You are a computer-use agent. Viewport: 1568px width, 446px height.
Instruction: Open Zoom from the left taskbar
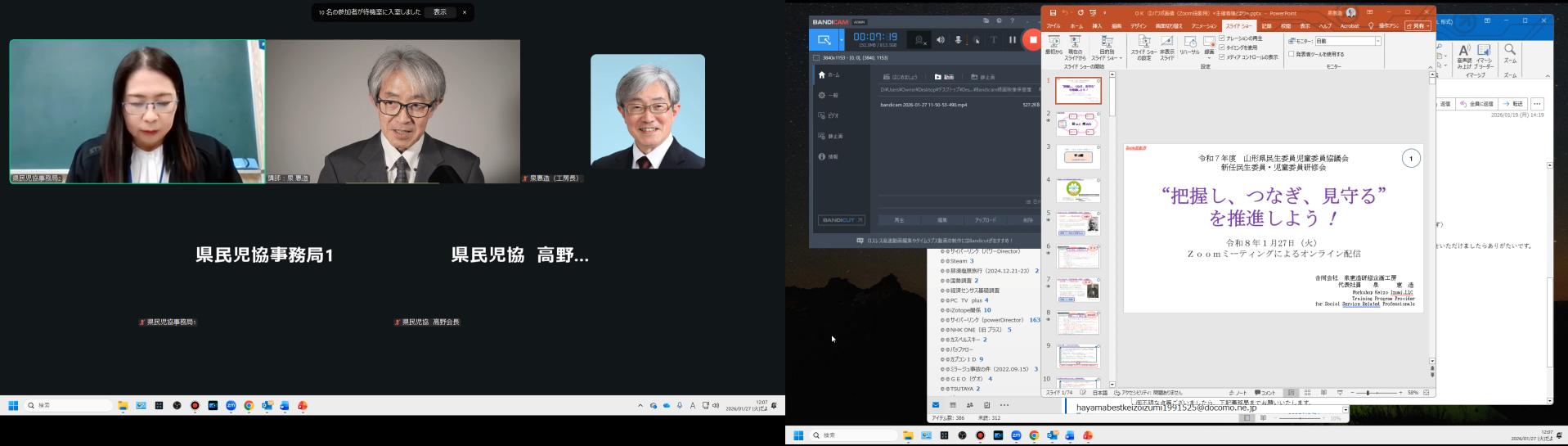point(231,405)
